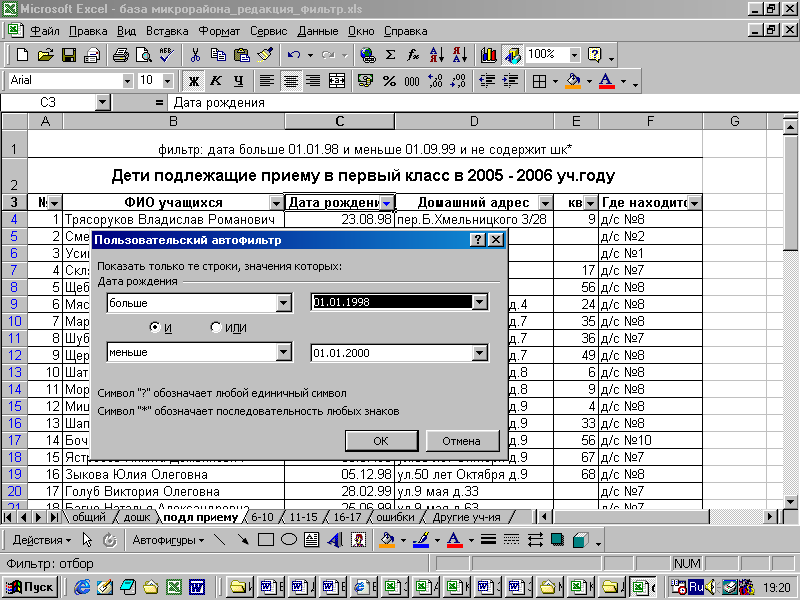This screenshot has height=600, width=800.
Task: Cut selection with the scissors icon
Action: pyautogui.click(x=195, y=55)
